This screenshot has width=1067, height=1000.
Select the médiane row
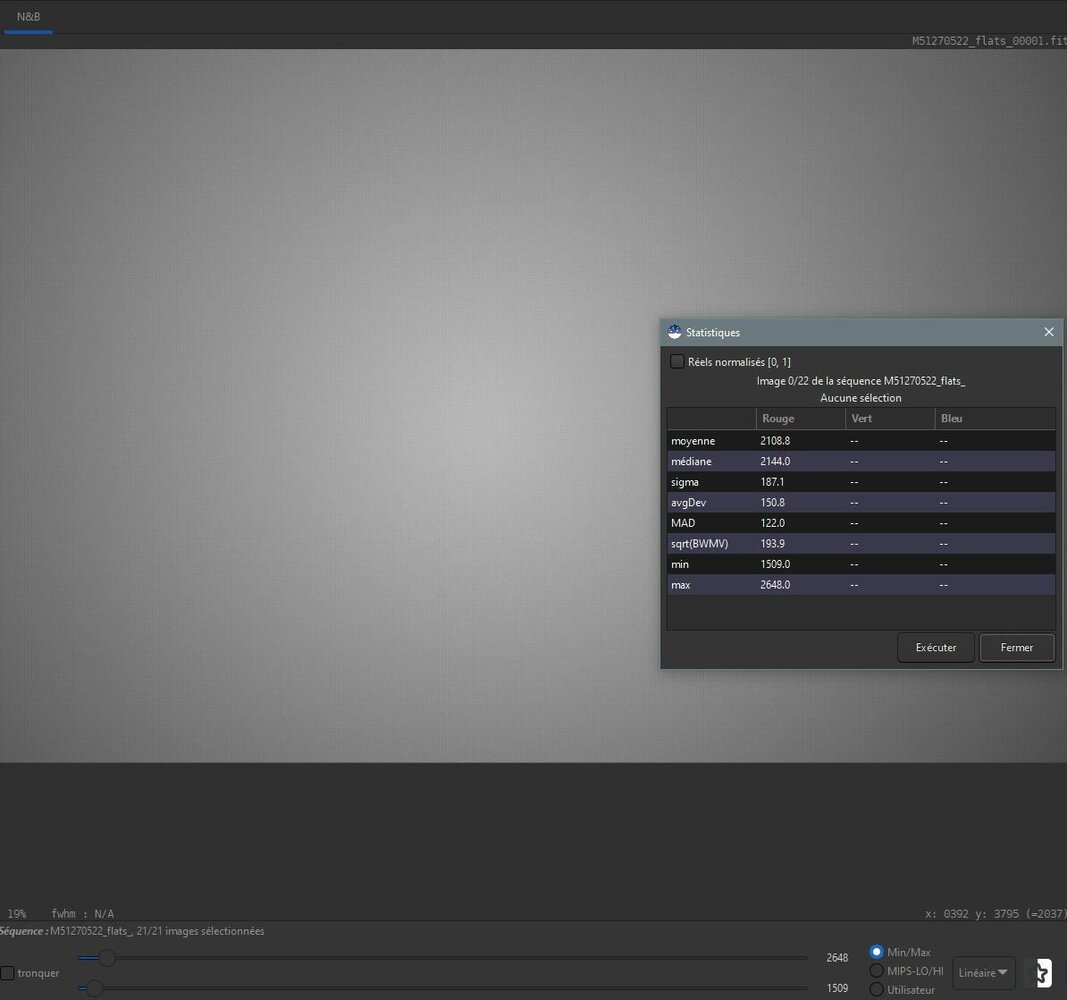click(x=861, y=461)
